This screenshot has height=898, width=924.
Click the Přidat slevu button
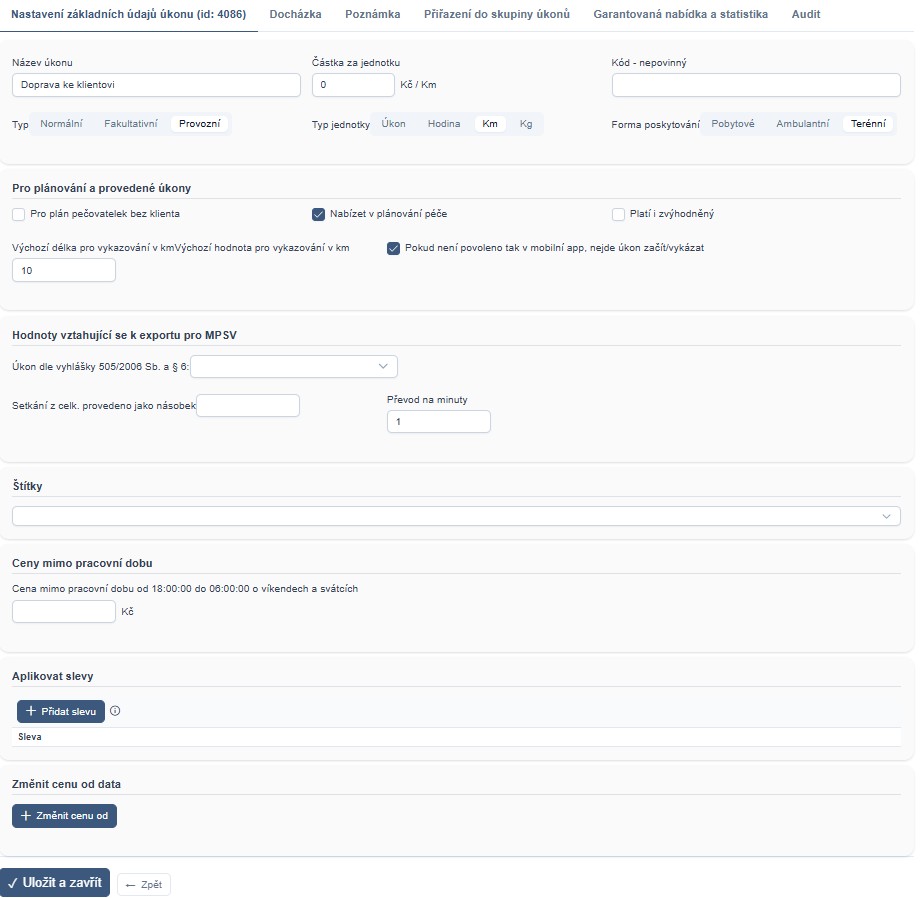[61, 711]
